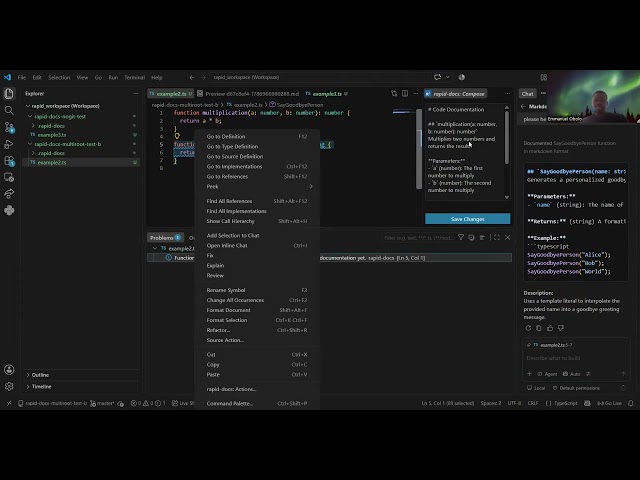This screenshot has height=480, width=640.
Task: Click the chat input 'Describe what to build'
Action: pyautogui.click(x=576, y=358)
